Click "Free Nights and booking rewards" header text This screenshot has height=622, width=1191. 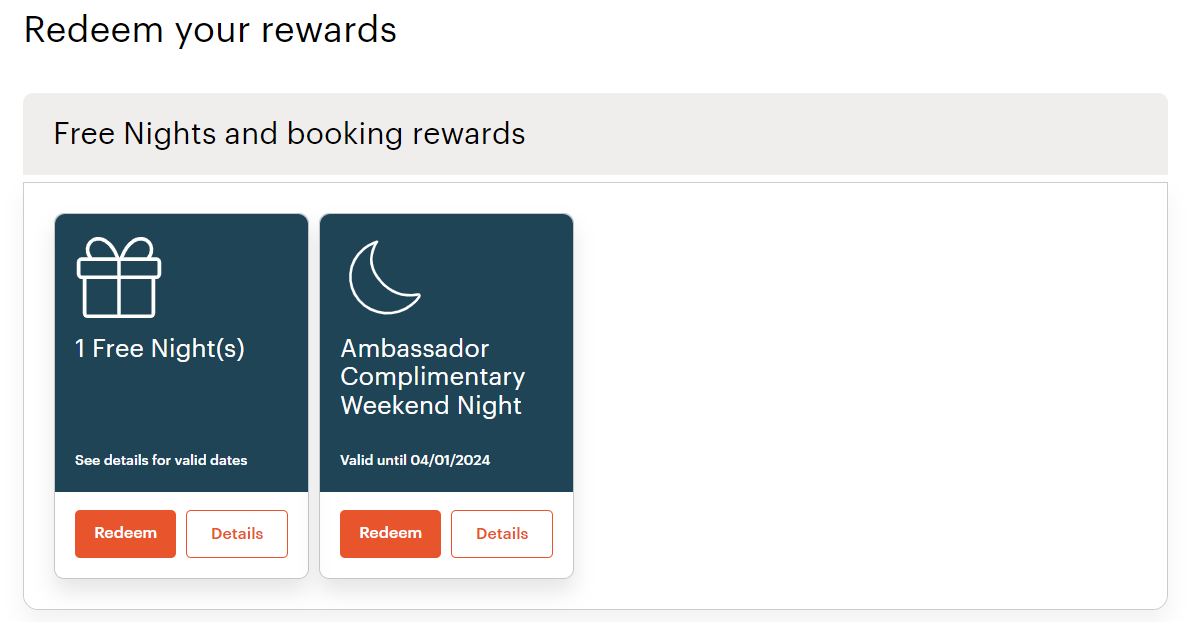click(x=289, y=134)
